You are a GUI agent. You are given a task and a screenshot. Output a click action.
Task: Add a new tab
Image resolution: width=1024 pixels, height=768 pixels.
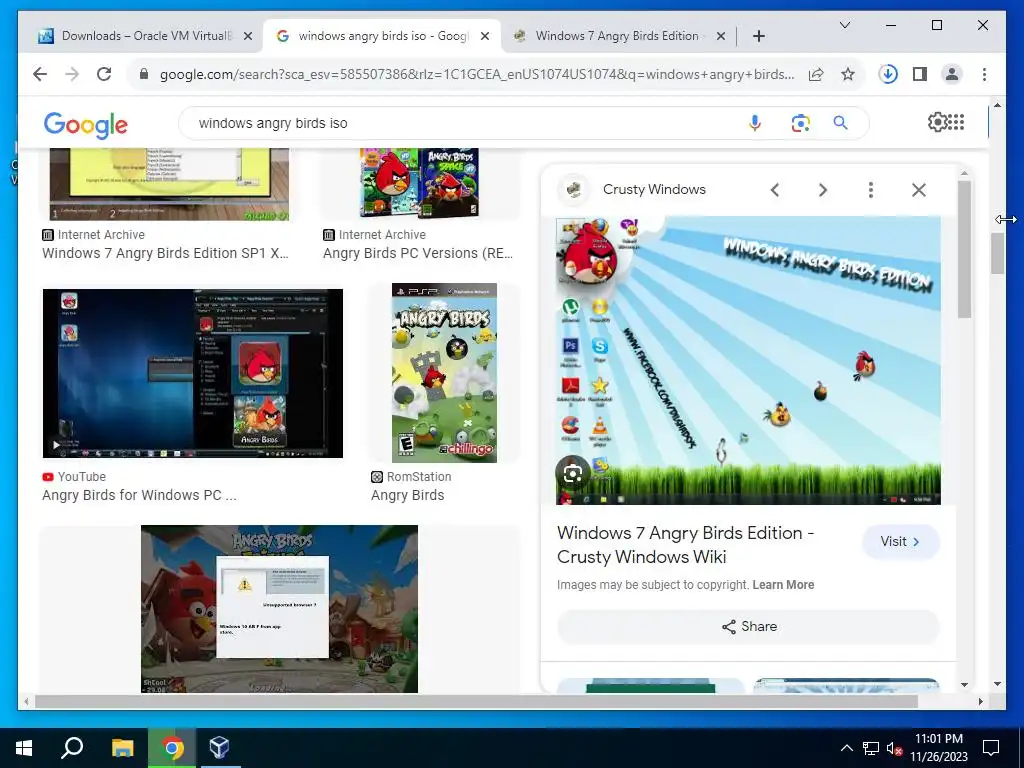pos(758,36)
